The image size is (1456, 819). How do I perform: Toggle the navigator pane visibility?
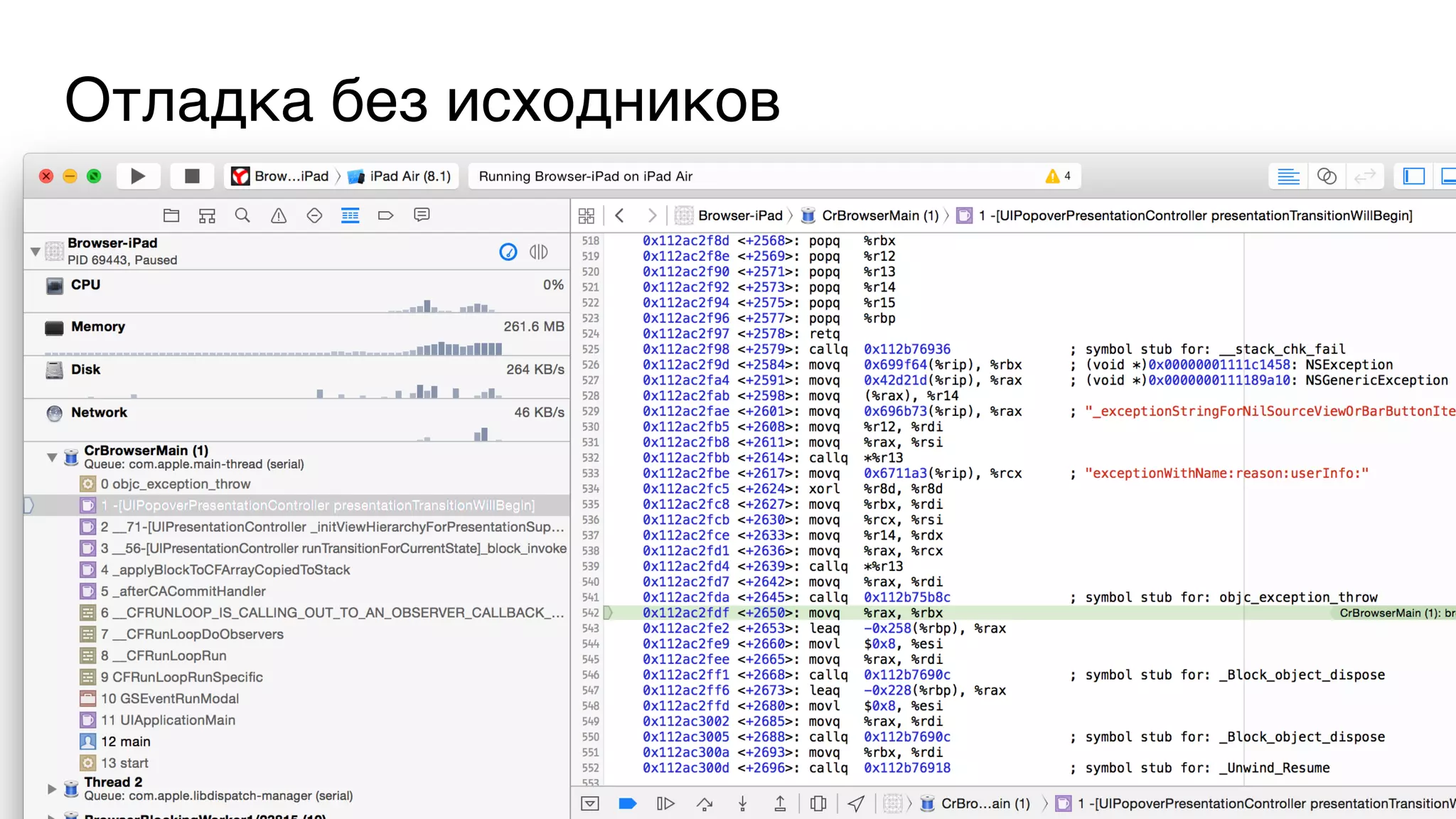coord(1413,176)
